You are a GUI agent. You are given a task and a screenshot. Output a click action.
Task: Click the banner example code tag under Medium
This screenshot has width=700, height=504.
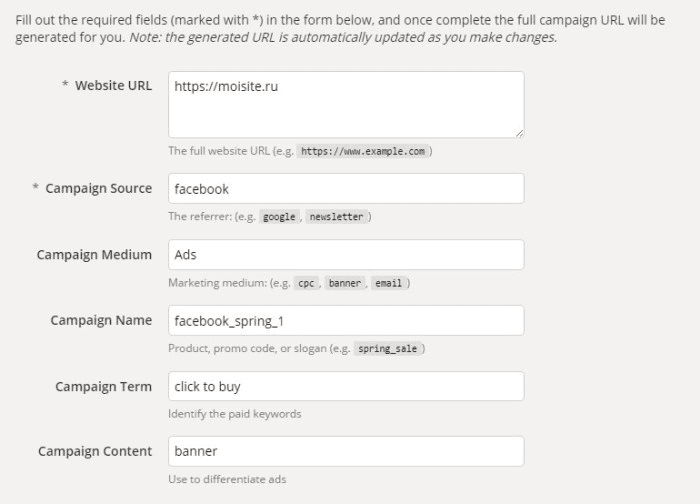(x=345, y=283)
